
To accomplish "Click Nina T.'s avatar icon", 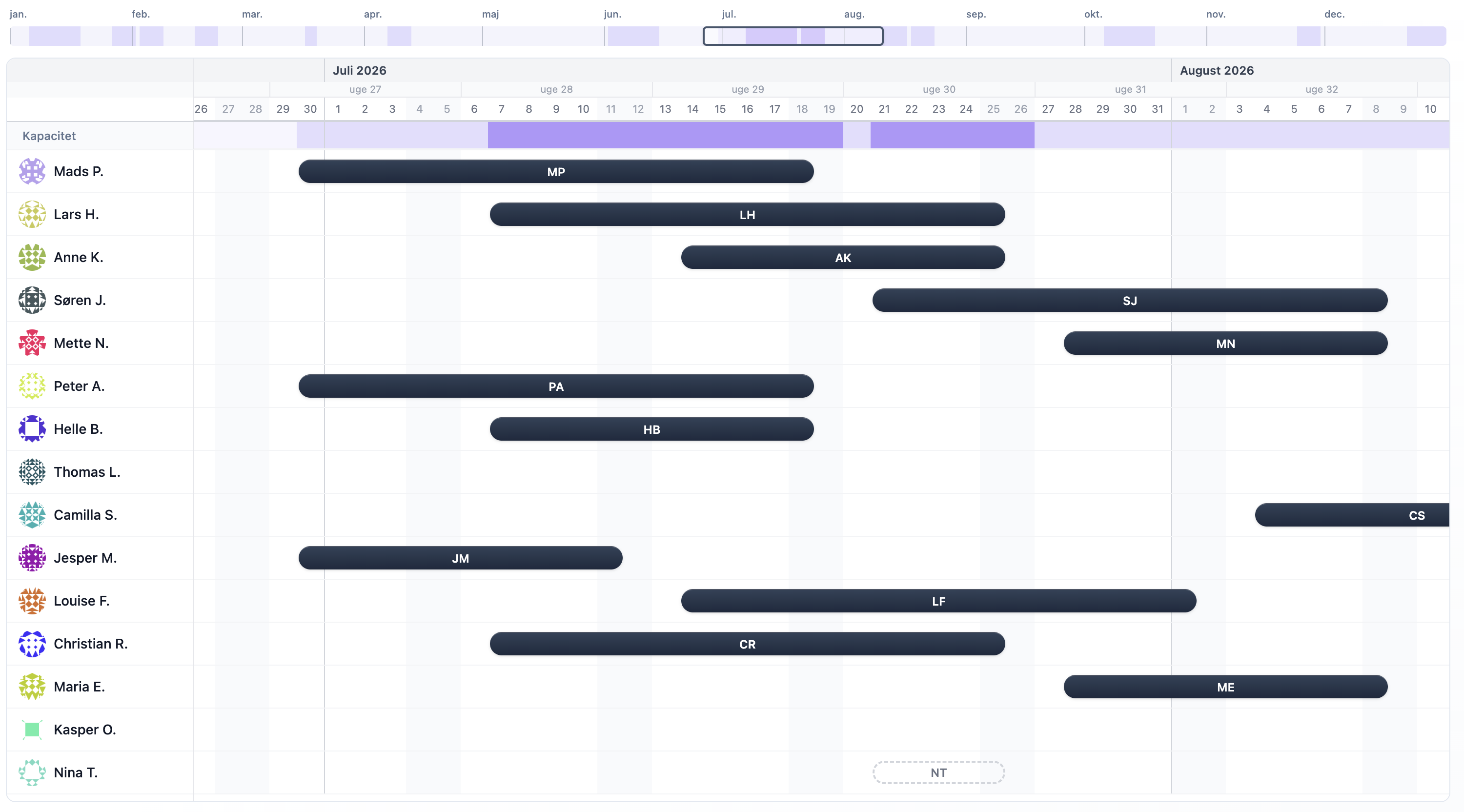I will pos(32,773).
